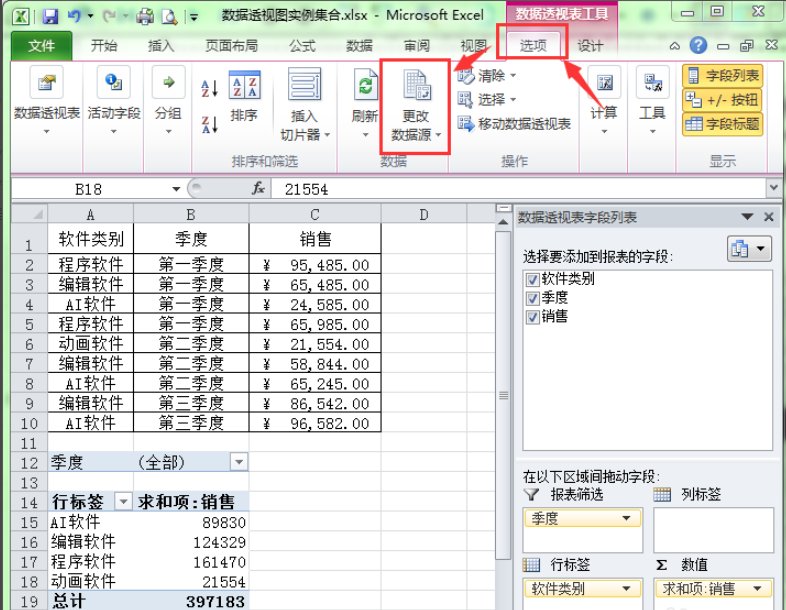The image size is (786, 610).
Task: Open the 排序 dialog button
Action: (x=244, y=97)
